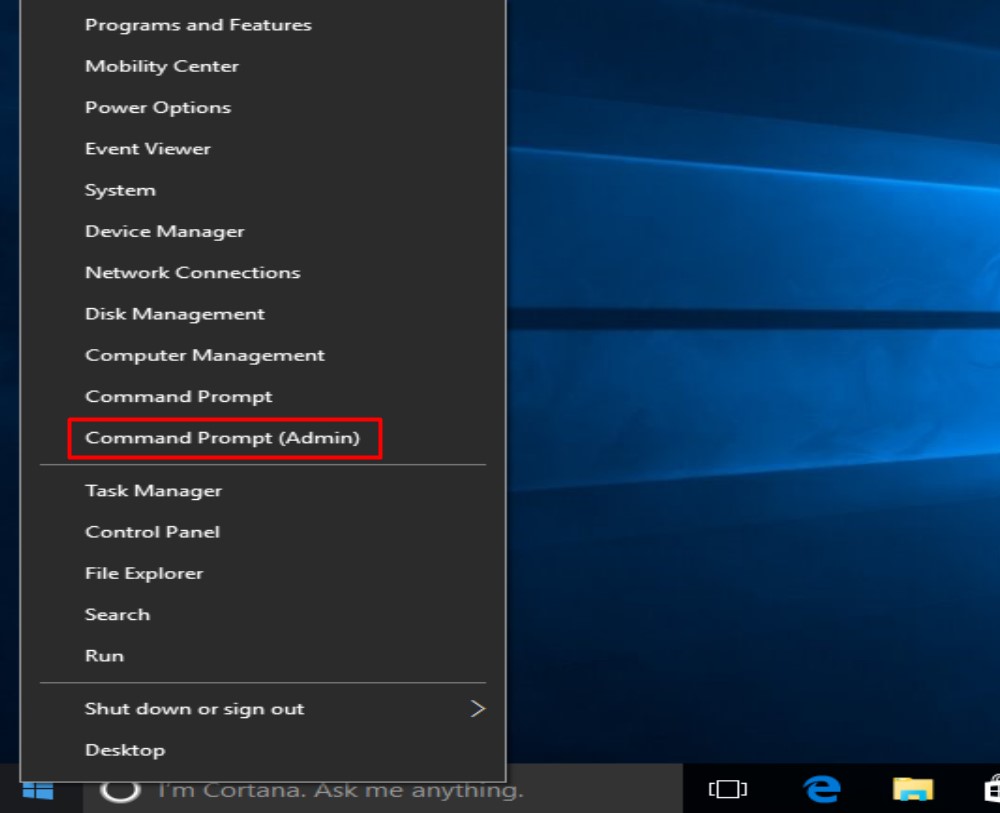
Task: Open Task View from the taskbar
Action: tap(728, 790)
